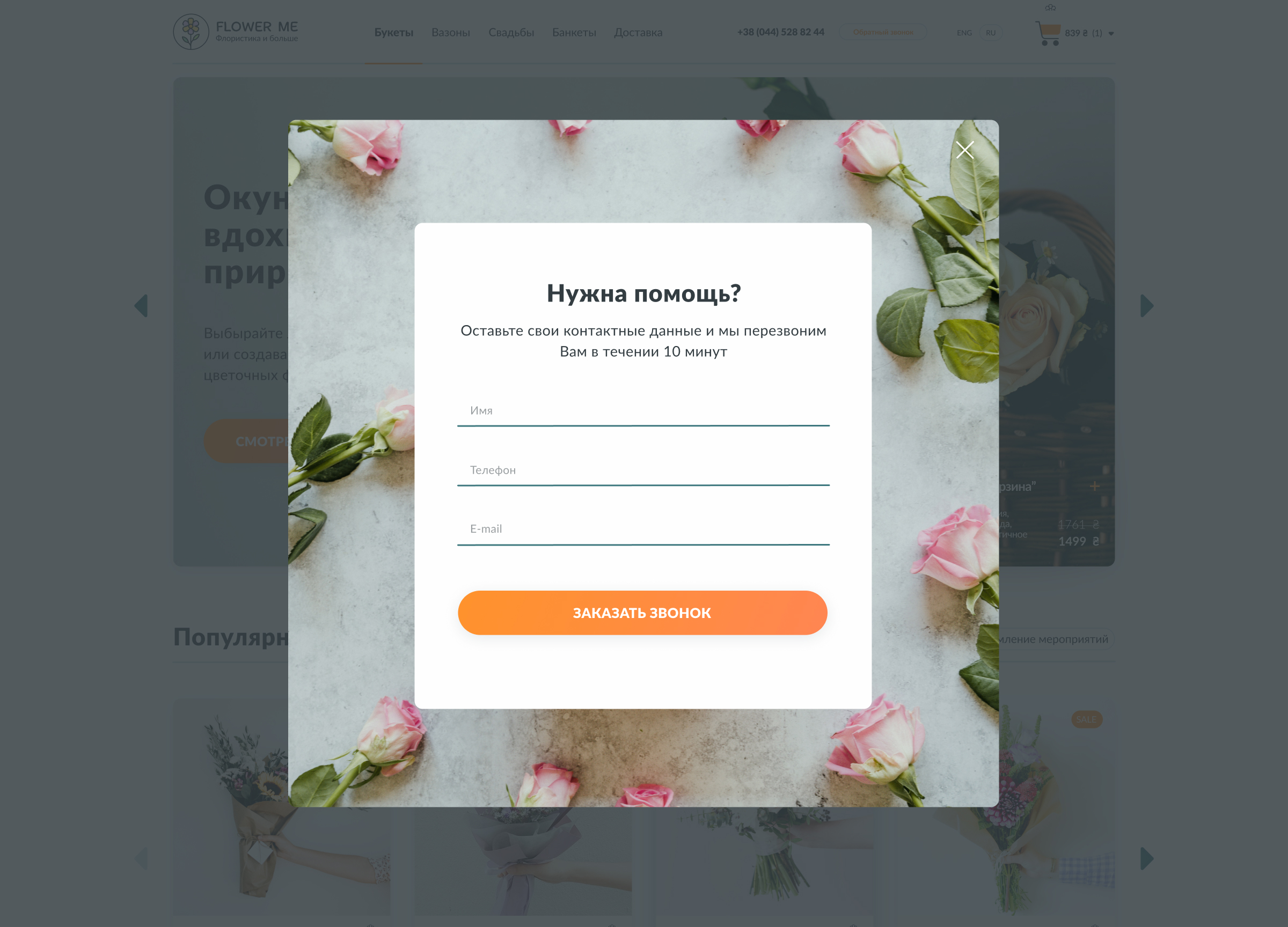Show next popular products with bottom right arrow
1288x927 pixels.
1147,858
